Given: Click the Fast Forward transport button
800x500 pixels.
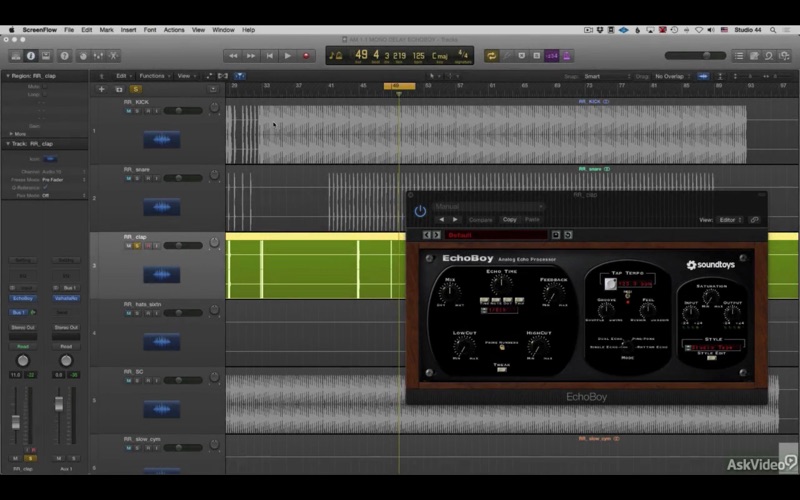Looking at the screenshot, I should point(251,56).
